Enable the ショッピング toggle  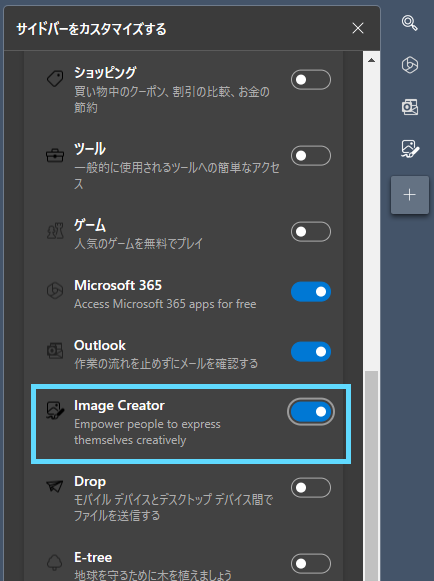tap(311, 80)
